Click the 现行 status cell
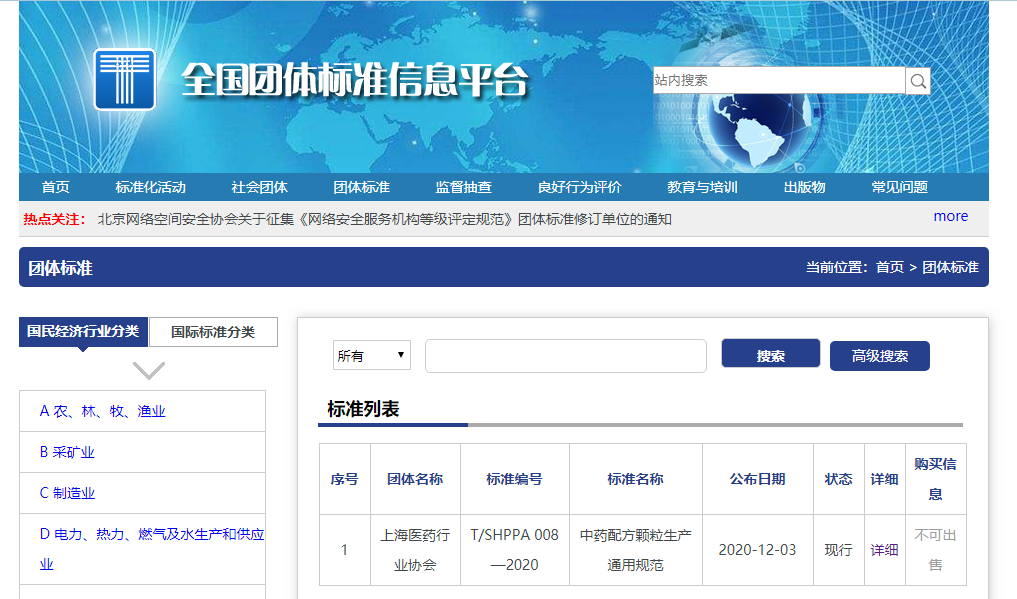The image size is (1017, 599). tap(839, 550)
